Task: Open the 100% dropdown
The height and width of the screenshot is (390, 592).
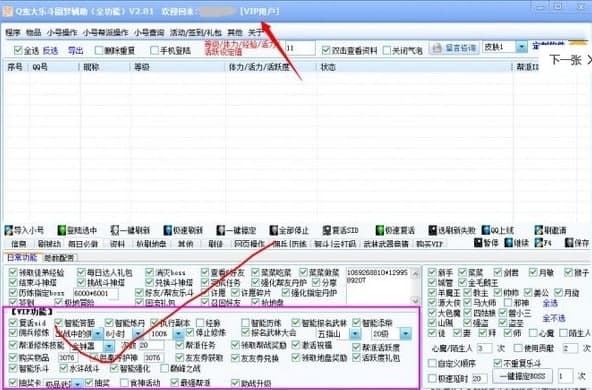Action: [178, 333]
